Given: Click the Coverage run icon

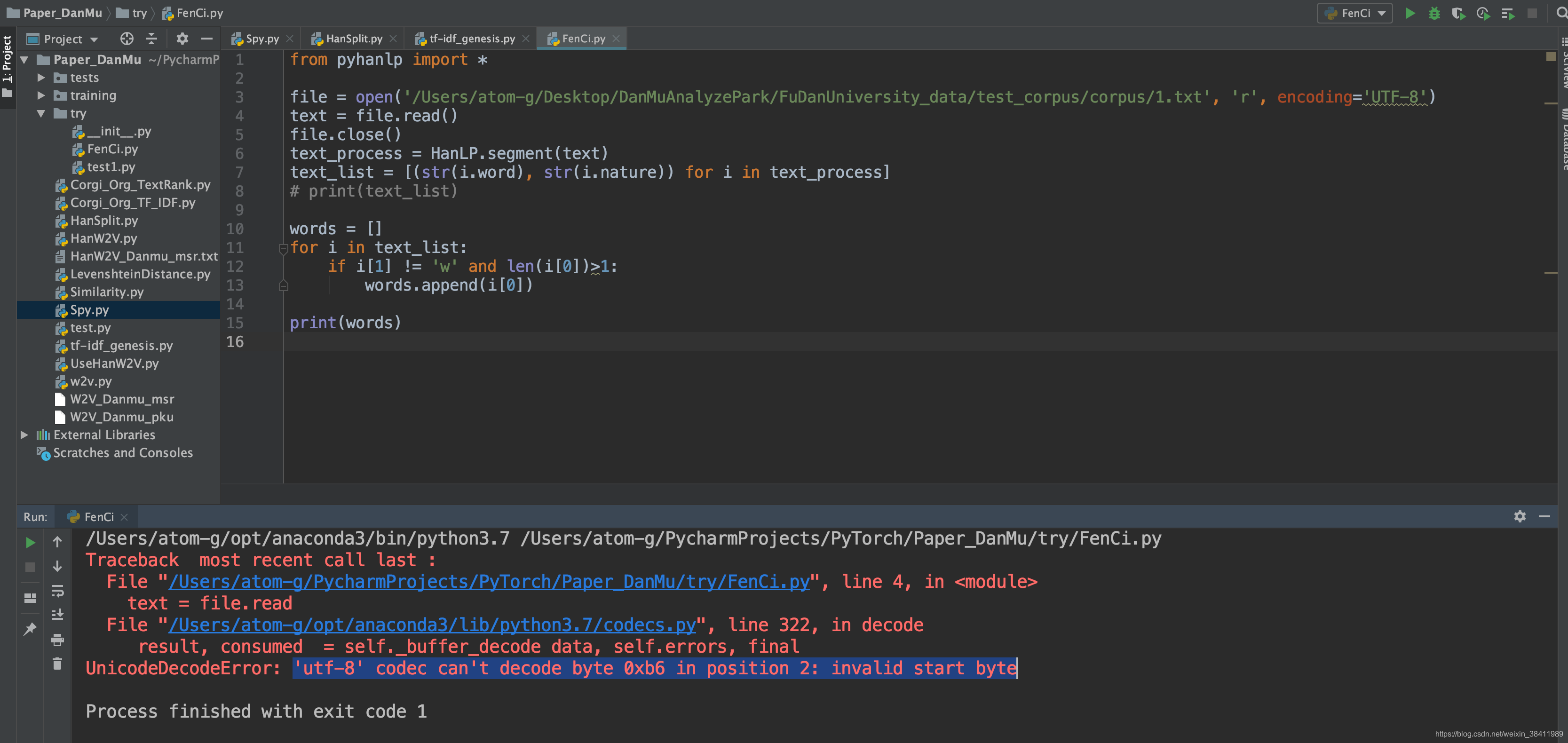Looking at the screenshot, I should (x=1457, y=14).
